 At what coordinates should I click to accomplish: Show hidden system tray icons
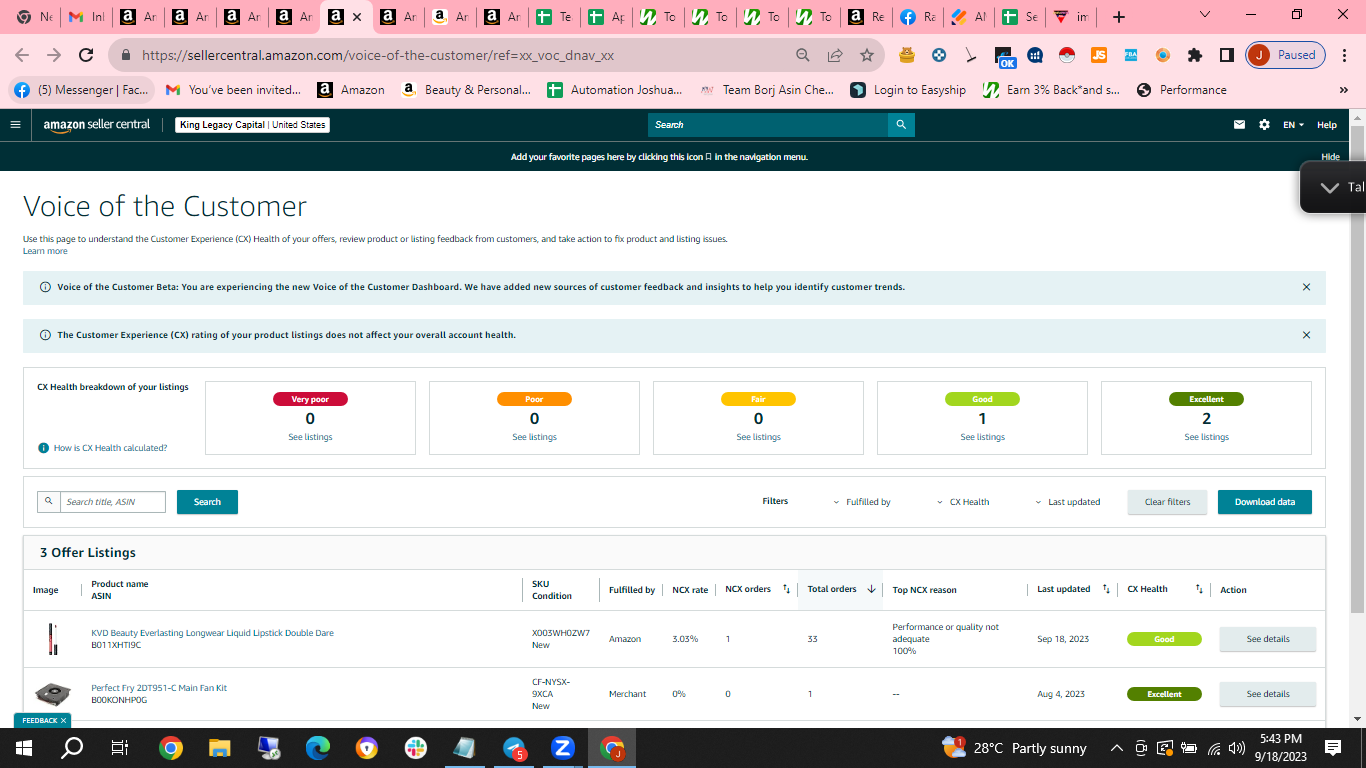coord(1117,748)
